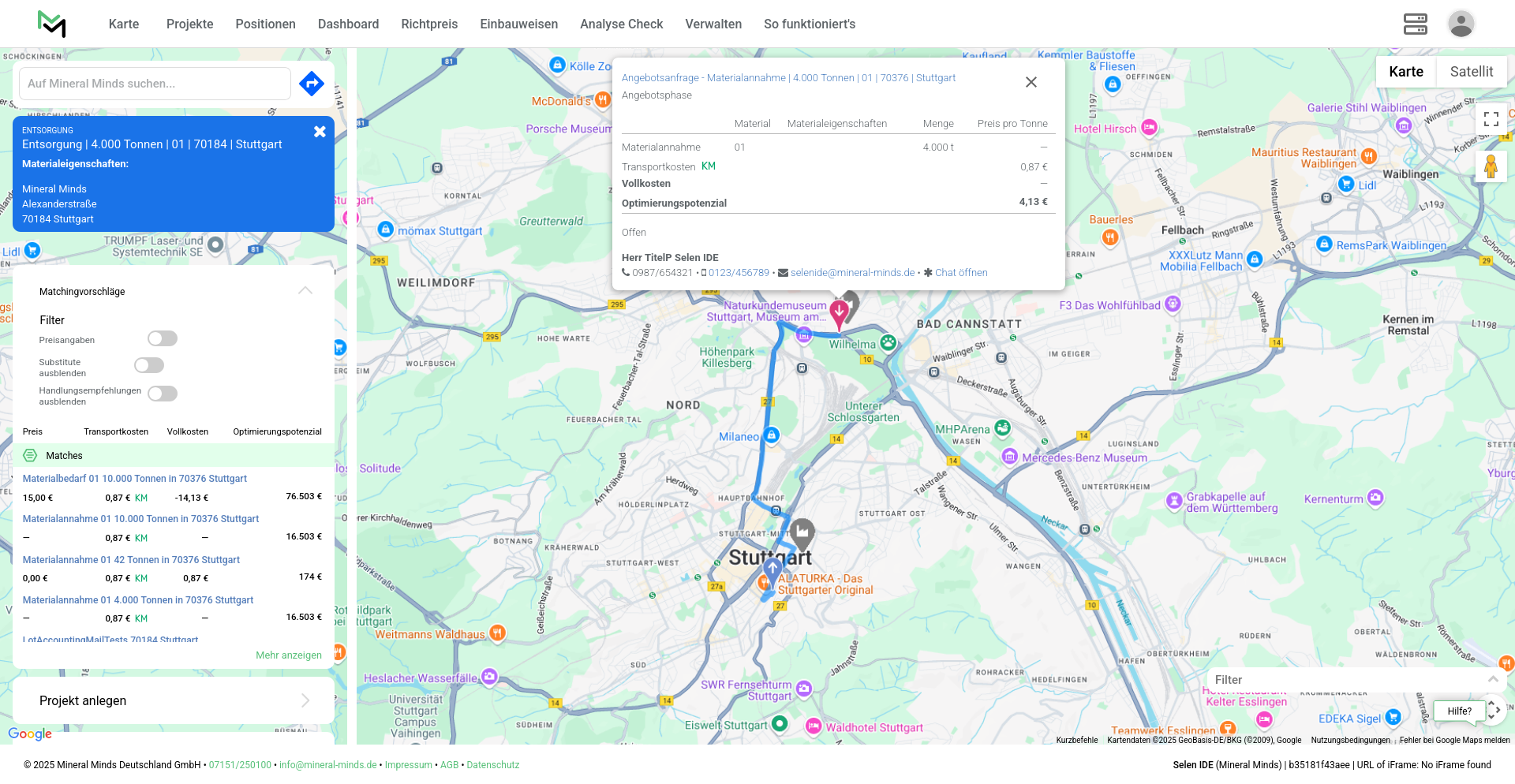Click the Mehr anzeigen link
Viewport: 1515px width, 784px height.
(x=289, y=655)
